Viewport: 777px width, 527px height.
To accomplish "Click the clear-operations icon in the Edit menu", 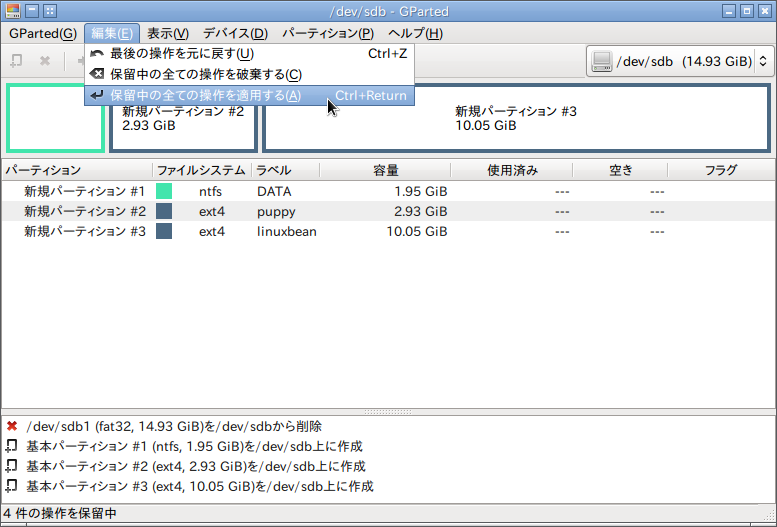I will point(97,74).
